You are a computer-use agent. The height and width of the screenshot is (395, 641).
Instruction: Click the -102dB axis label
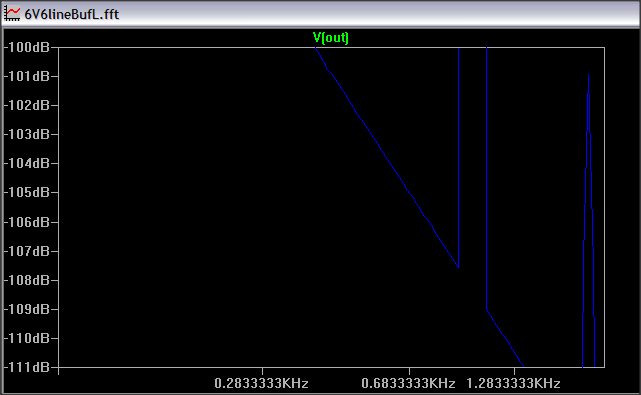27,105
